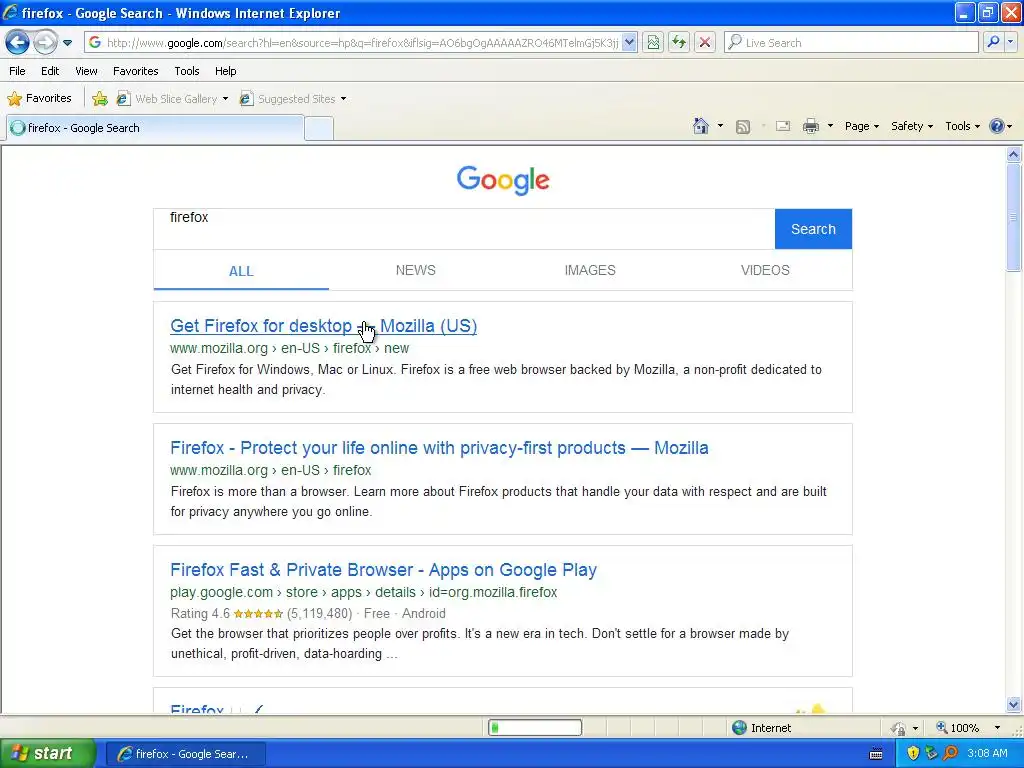The height and width of the screenshot is (768, 1024).
Task: Click the Live Search input box
Action: [852, 43]
